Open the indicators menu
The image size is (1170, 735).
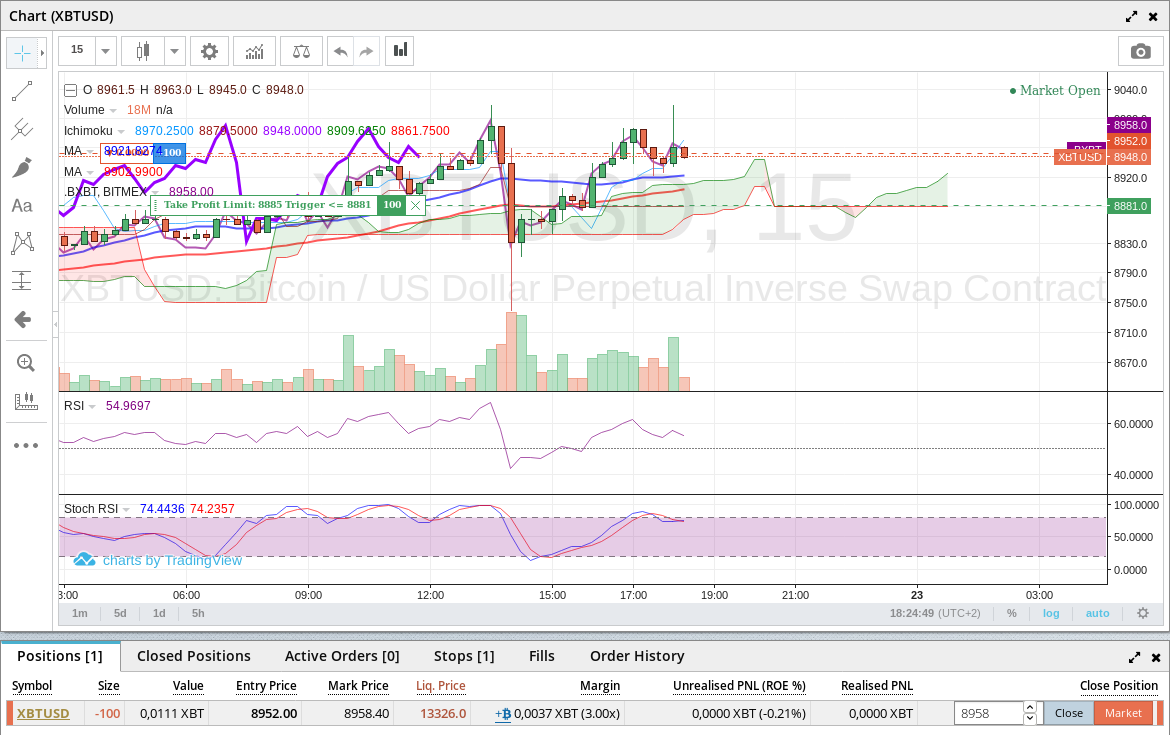pyautogui.click(x=254, y=51)
